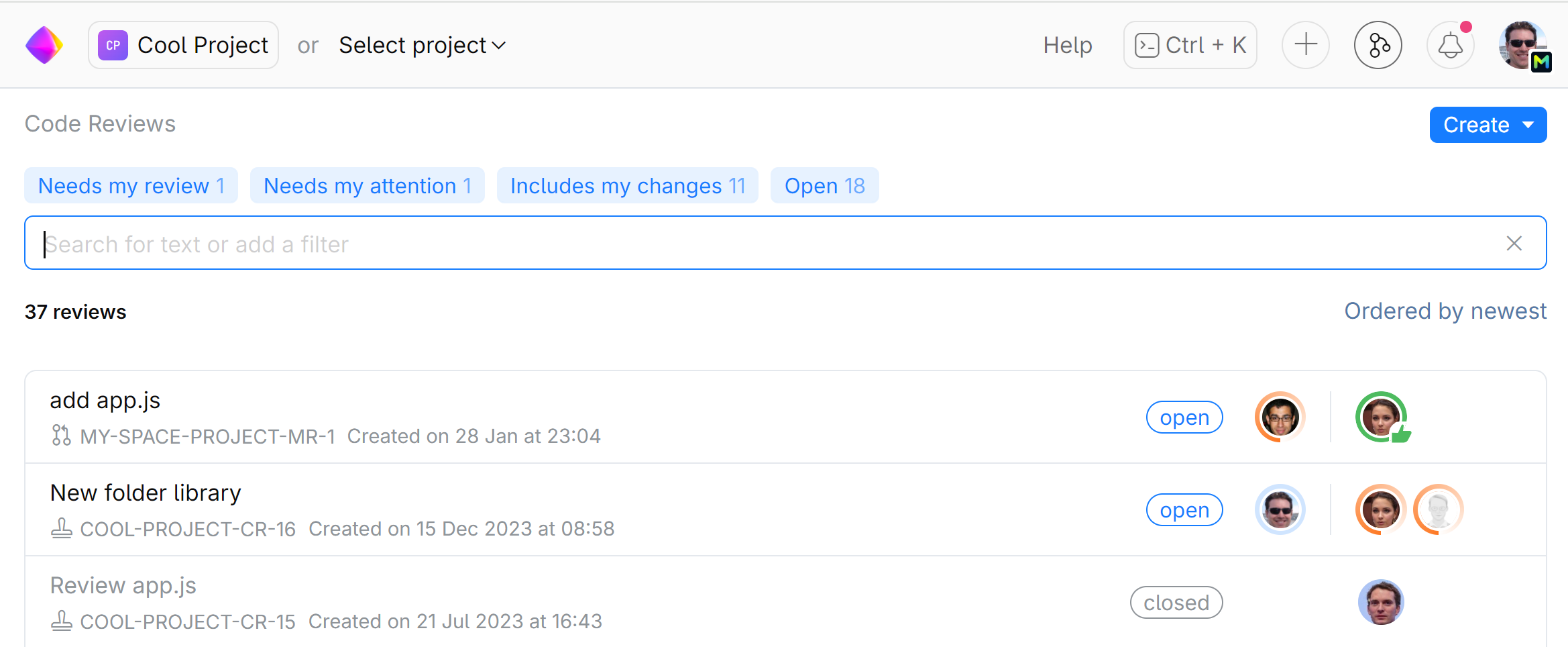Toggle the Includes my changes filter
The height and width of the screenshot is (647, 1568).
tap(627, 185)
